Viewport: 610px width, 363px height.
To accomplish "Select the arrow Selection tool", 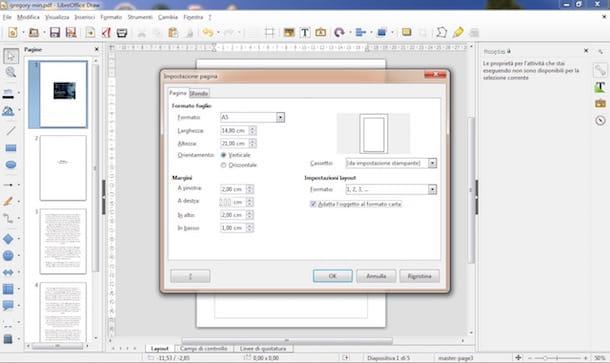I will coord(11,56).
